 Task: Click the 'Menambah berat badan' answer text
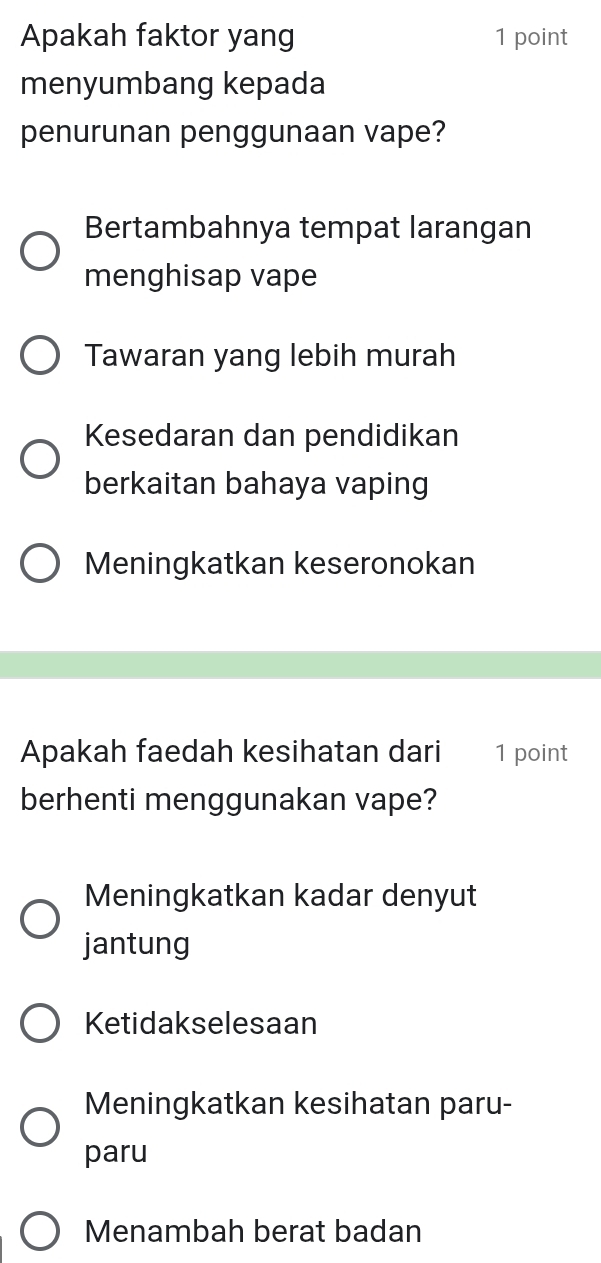(253, 1232)
